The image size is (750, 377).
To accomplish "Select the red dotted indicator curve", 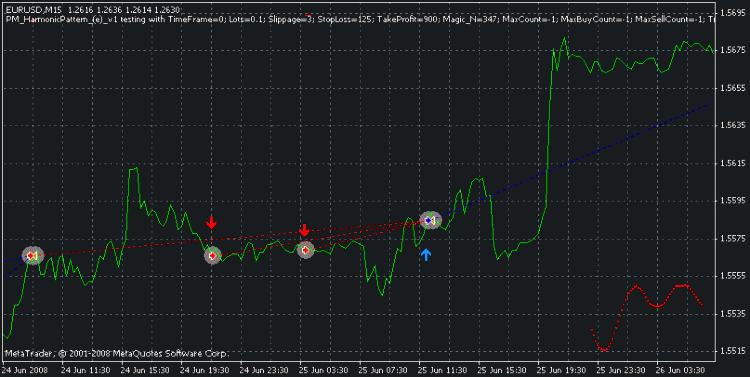I will [647, 317].
